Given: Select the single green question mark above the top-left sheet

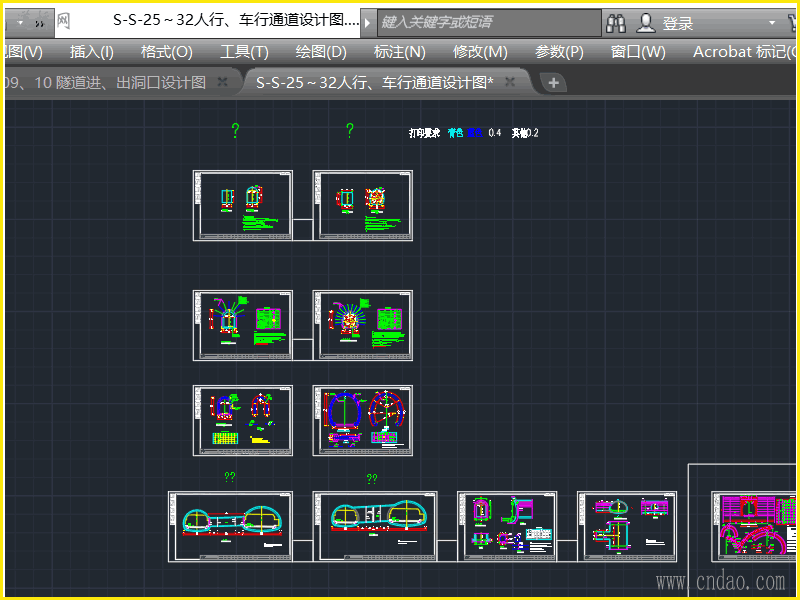Looking at the screenshot, I should 235,130.
